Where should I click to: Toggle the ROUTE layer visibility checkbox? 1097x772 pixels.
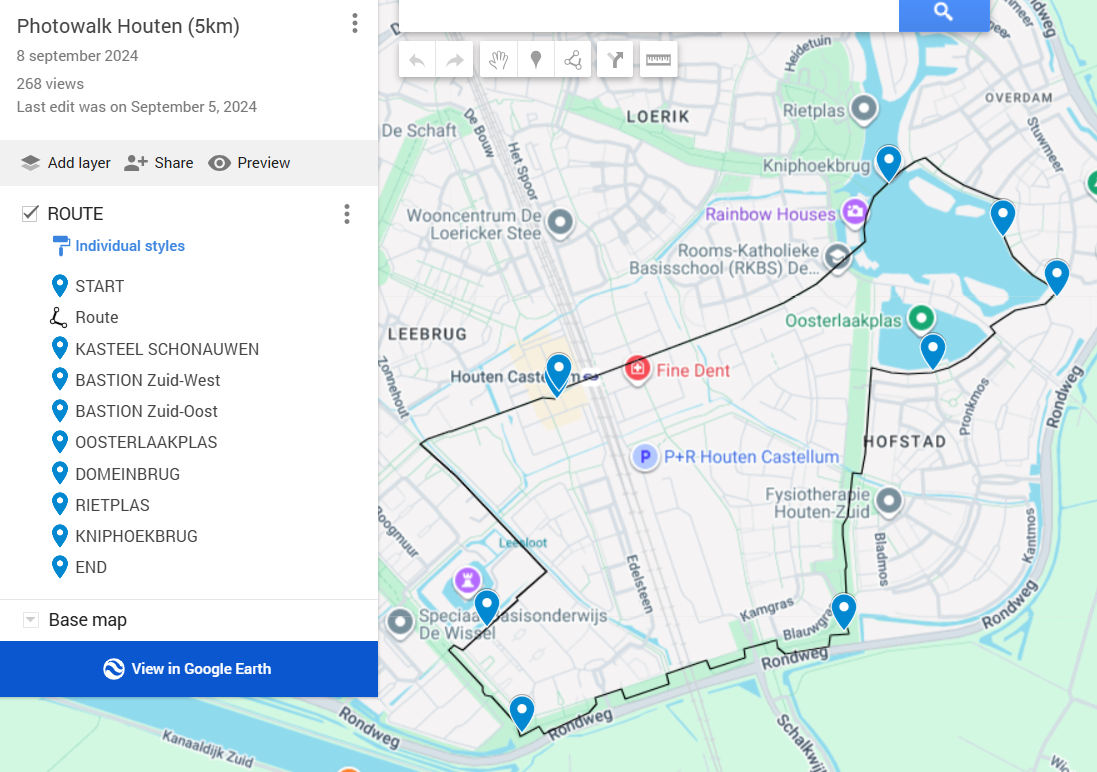point(29,213)
